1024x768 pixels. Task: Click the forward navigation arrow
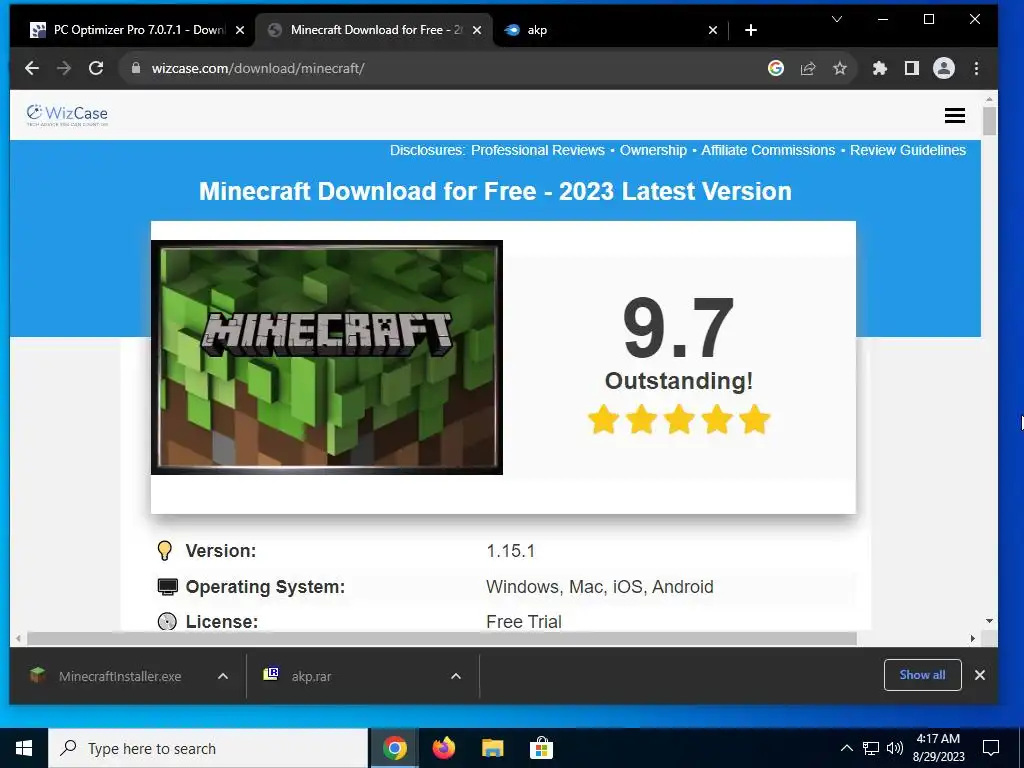tap(64, 68)
